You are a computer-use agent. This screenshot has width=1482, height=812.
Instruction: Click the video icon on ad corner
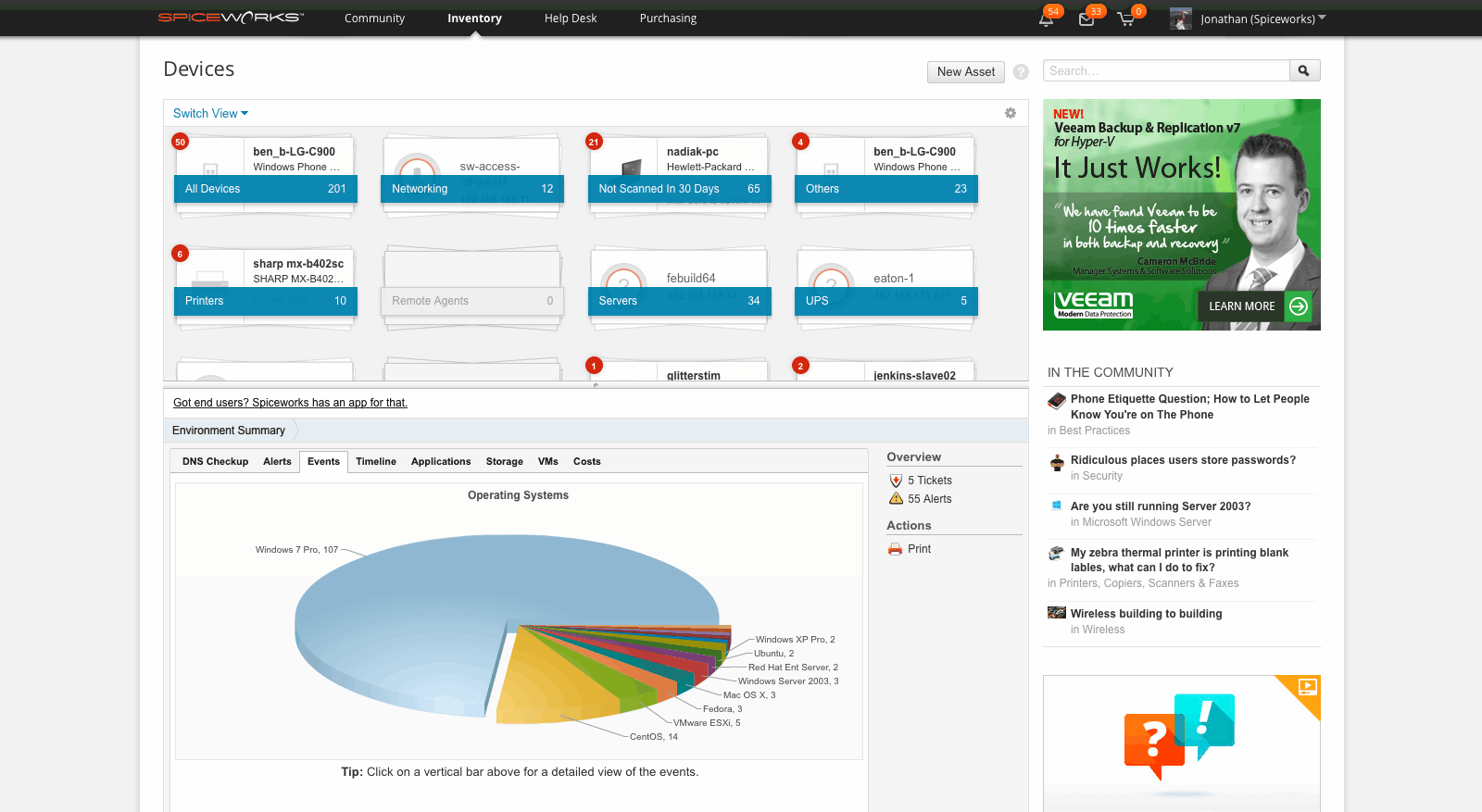tap(1307, 686)
